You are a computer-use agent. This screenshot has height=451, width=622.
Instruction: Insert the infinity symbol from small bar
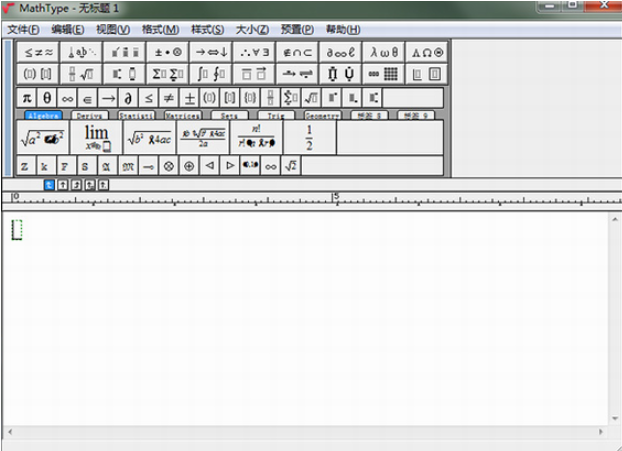tap(67, 98)
